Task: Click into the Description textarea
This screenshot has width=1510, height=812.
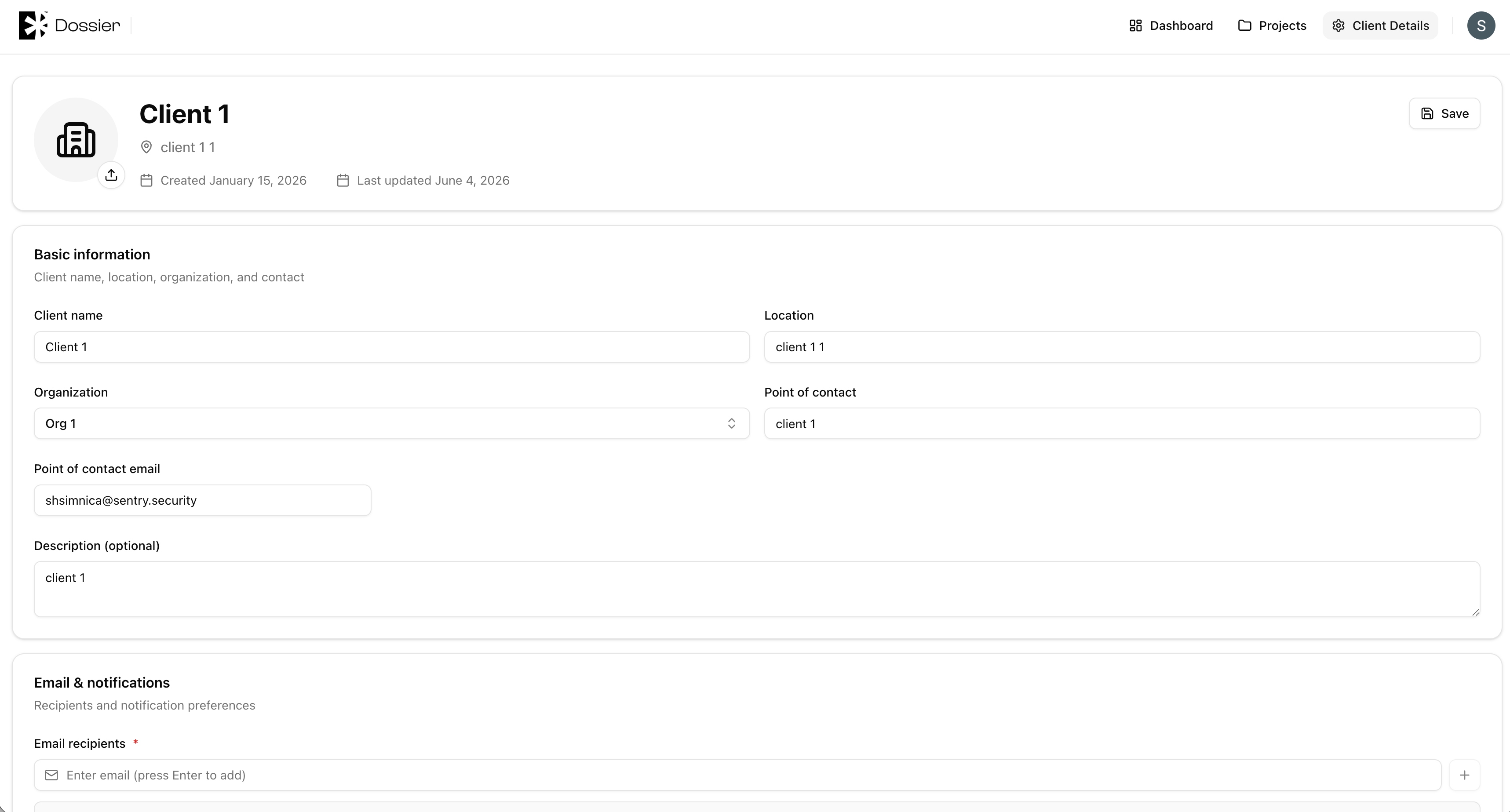Action: tap(757, 589)
